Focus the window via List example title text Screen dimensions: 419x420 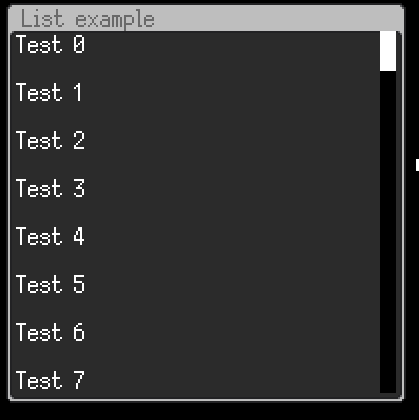point(87,19)
